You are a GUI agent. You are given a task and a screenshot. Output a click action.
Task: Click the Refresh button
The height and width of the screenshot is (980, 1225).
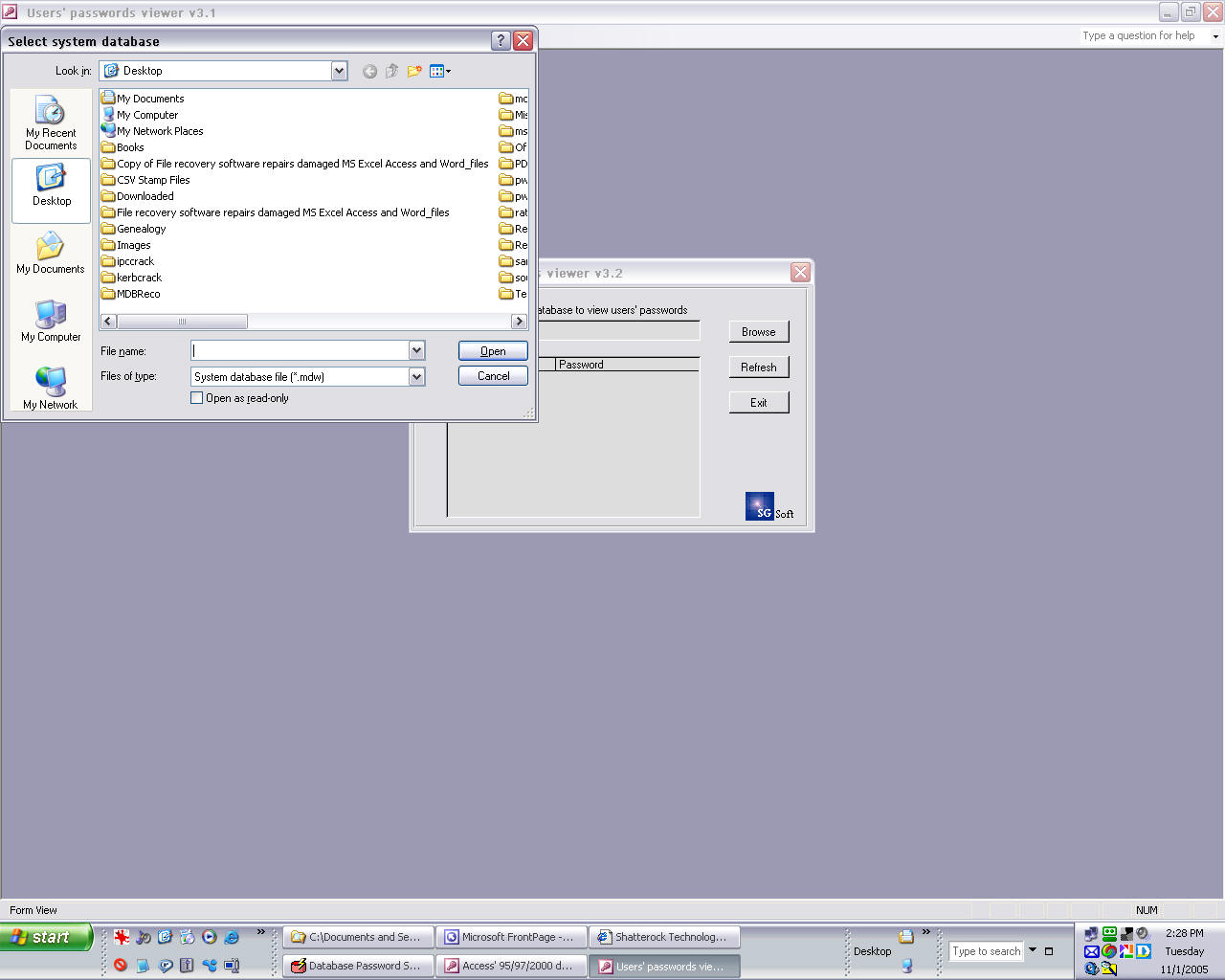[758, 367]
